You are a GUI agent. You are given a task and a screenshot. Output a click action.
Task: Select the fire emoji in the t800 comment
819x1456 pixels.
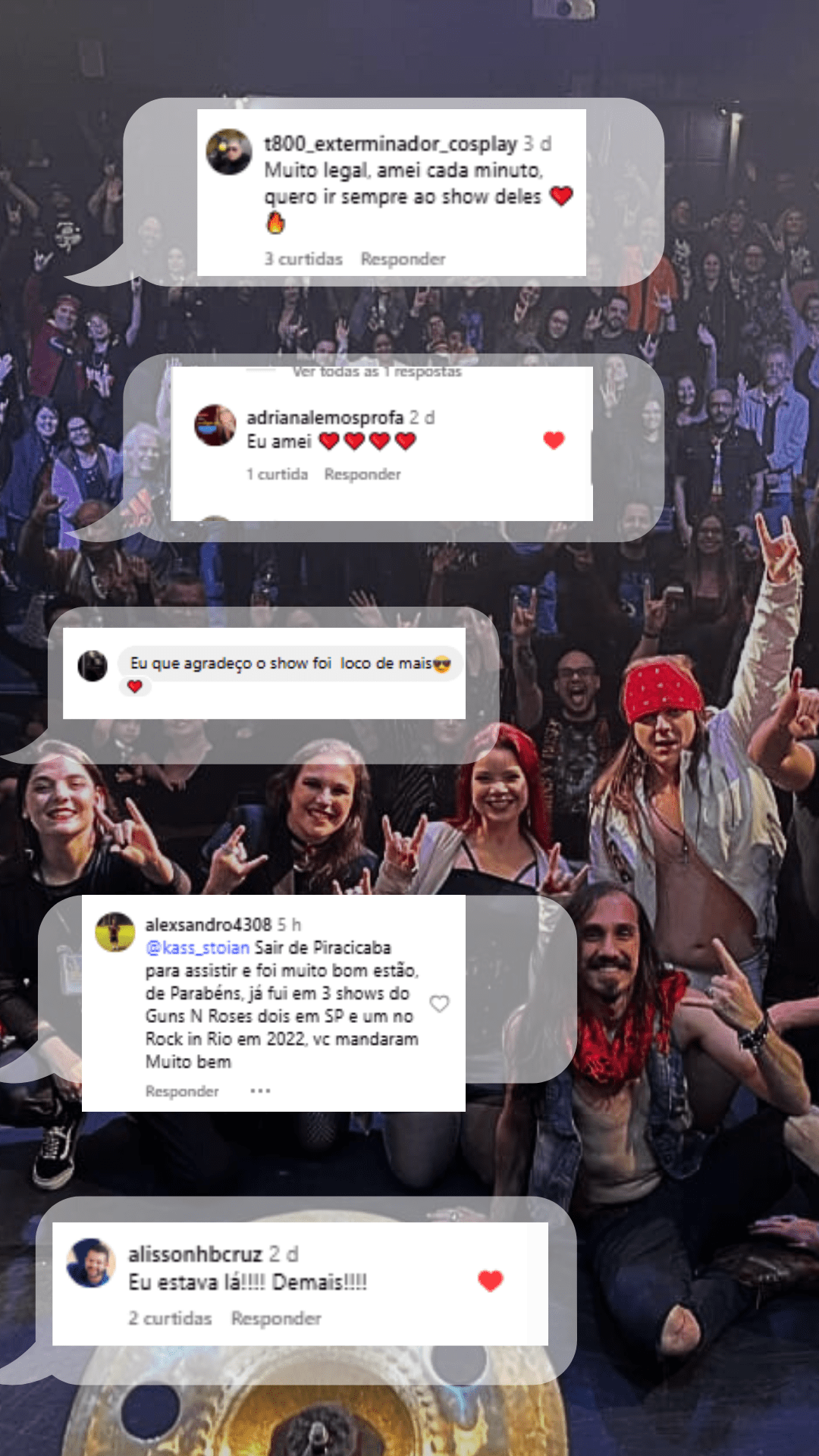(275, 223)
